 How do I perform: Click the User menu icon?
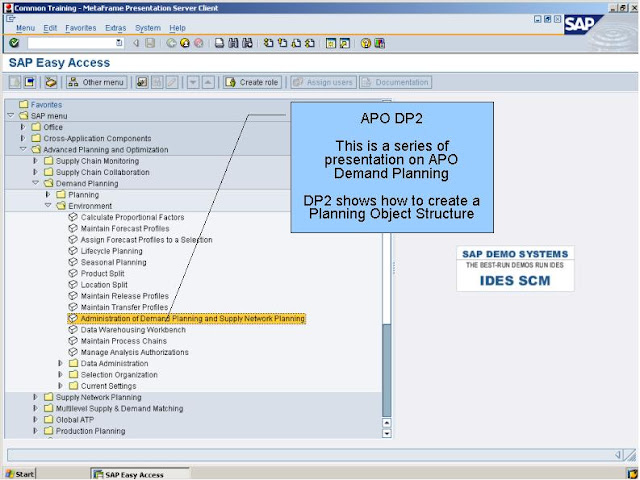click(15, 82)
